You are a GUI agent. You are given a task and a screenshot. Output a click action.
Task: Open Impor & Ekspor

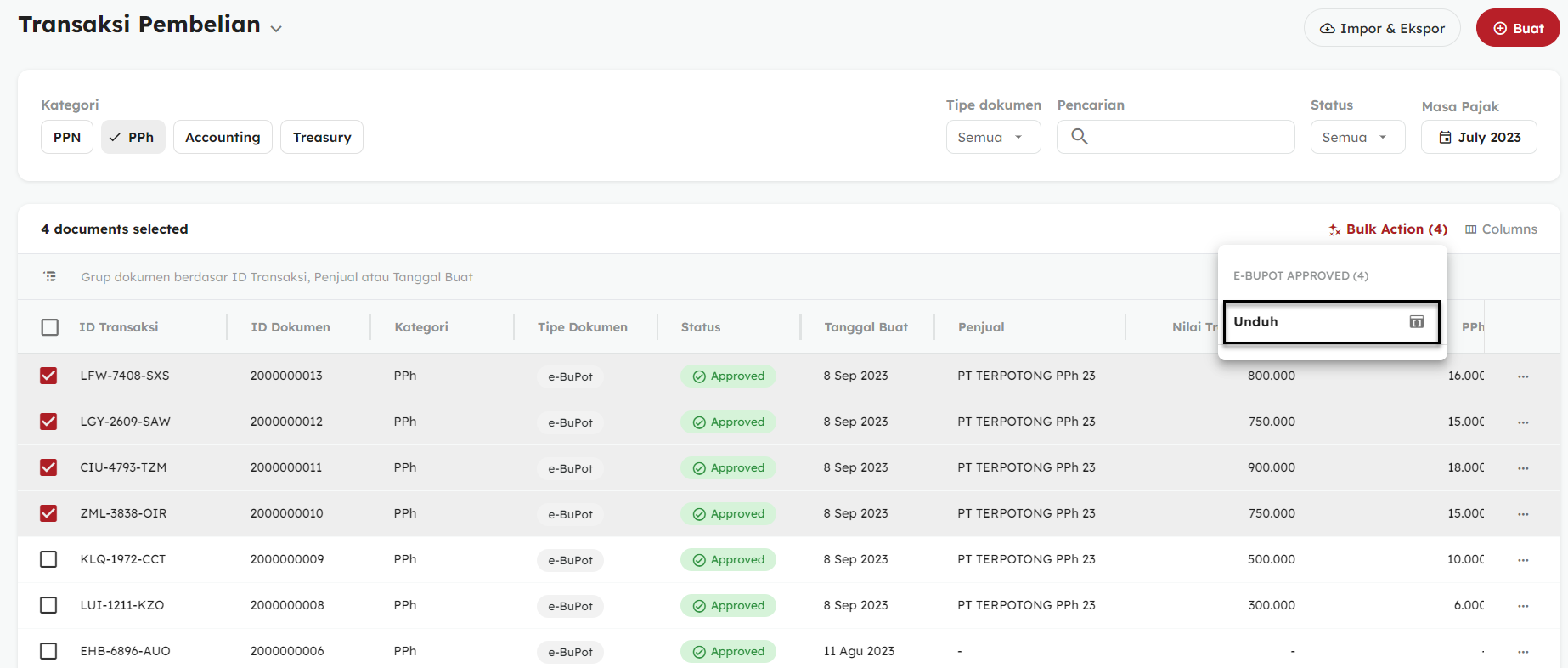point(1381,28)
